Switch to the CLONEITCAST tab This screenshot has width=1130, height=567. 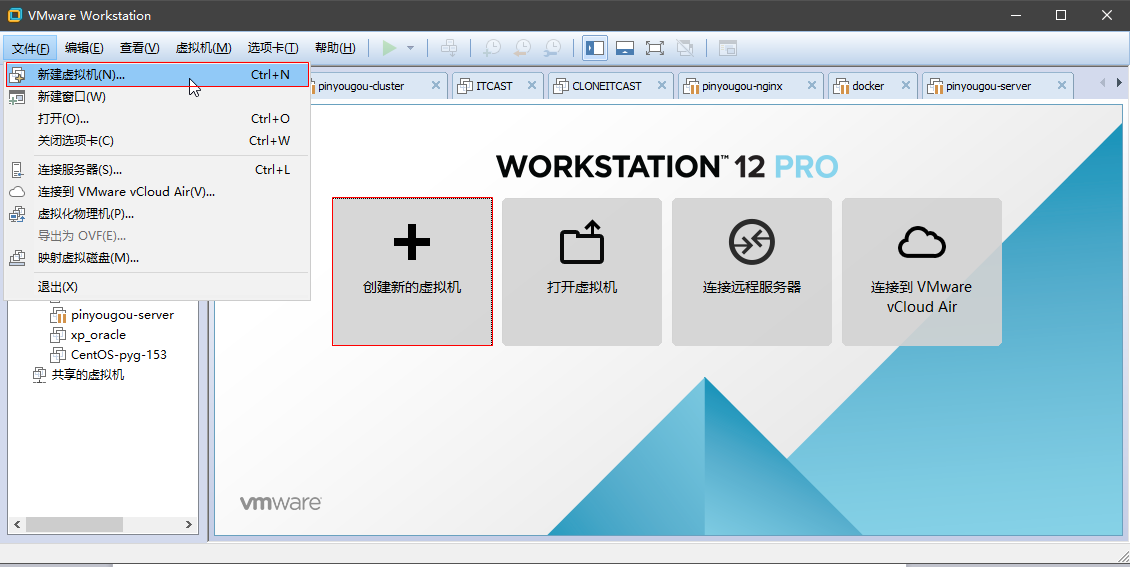(610, 86)
